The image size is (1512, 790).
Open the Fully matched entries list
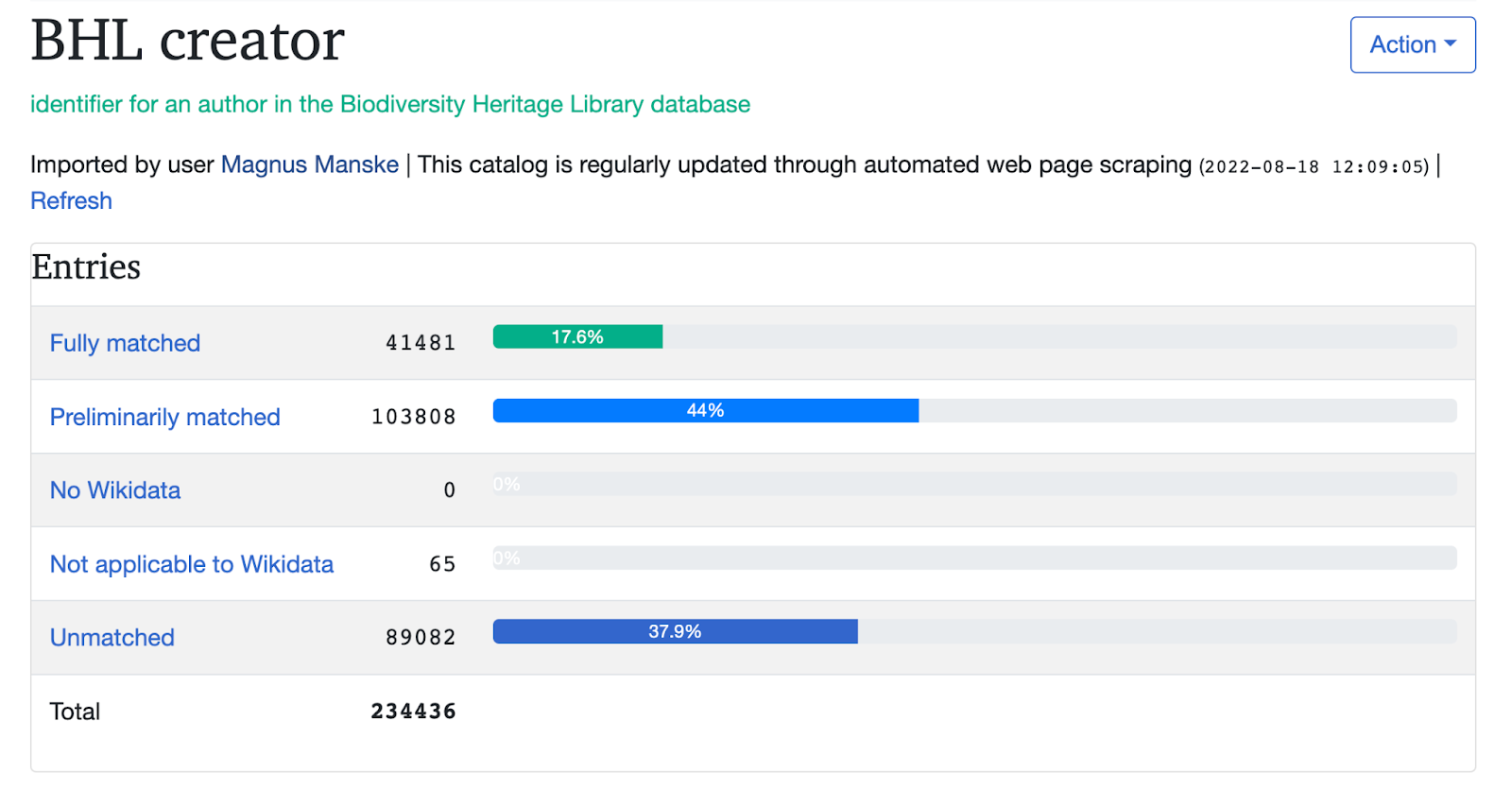coord(125,343)
